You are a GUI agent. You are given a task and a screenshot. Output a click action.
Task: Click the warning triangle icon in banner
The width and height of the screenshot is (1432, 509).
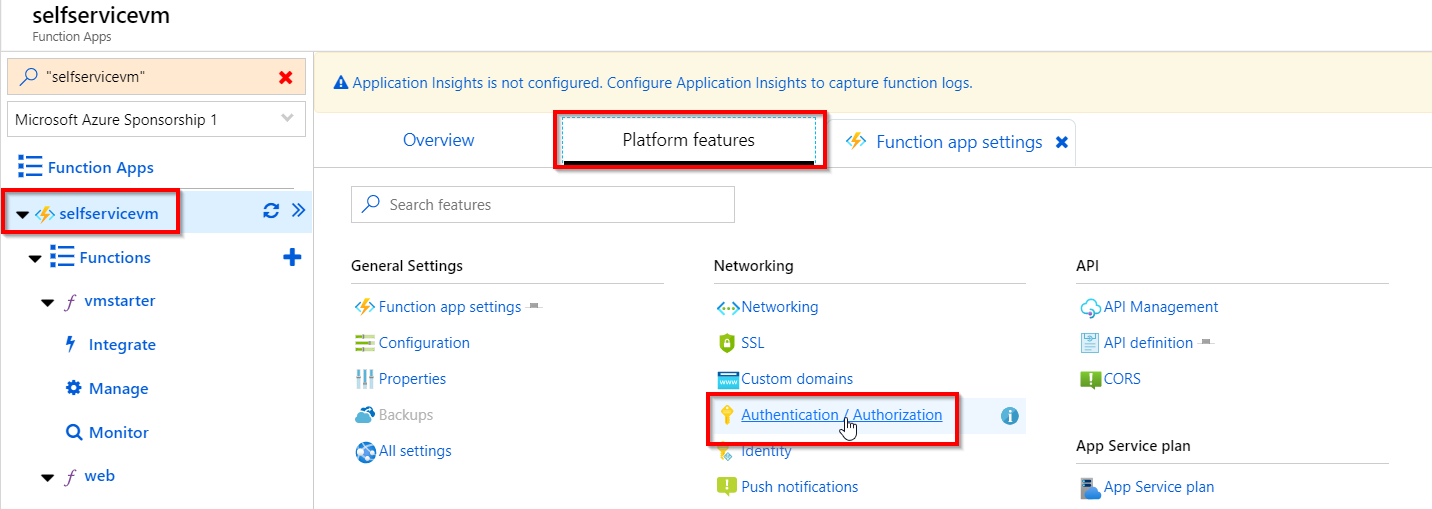point(341,83)
